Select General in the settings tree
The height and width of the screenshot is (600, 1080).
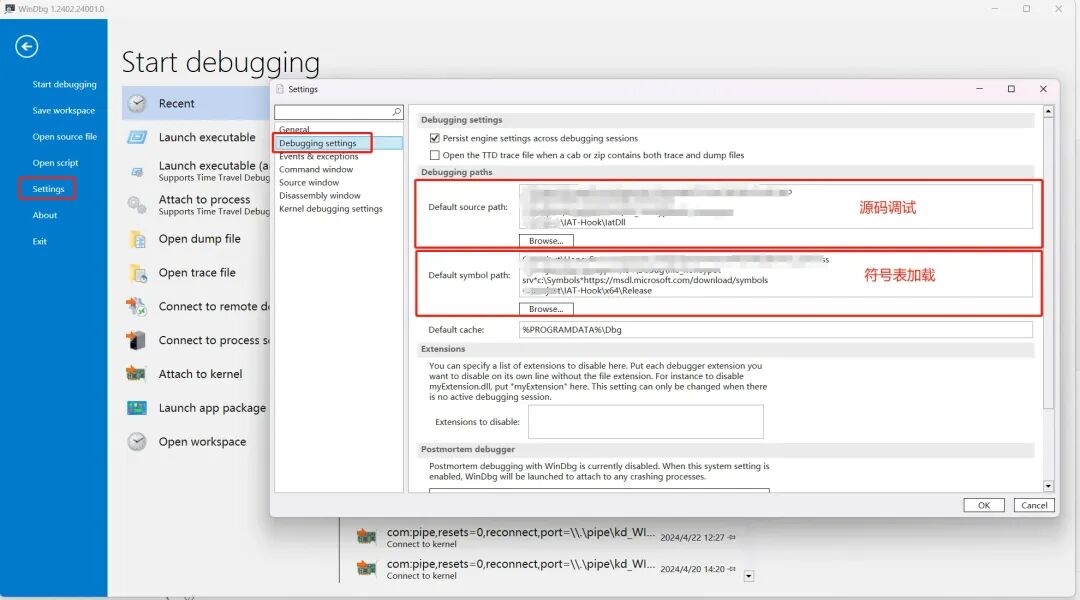[294, 130]
